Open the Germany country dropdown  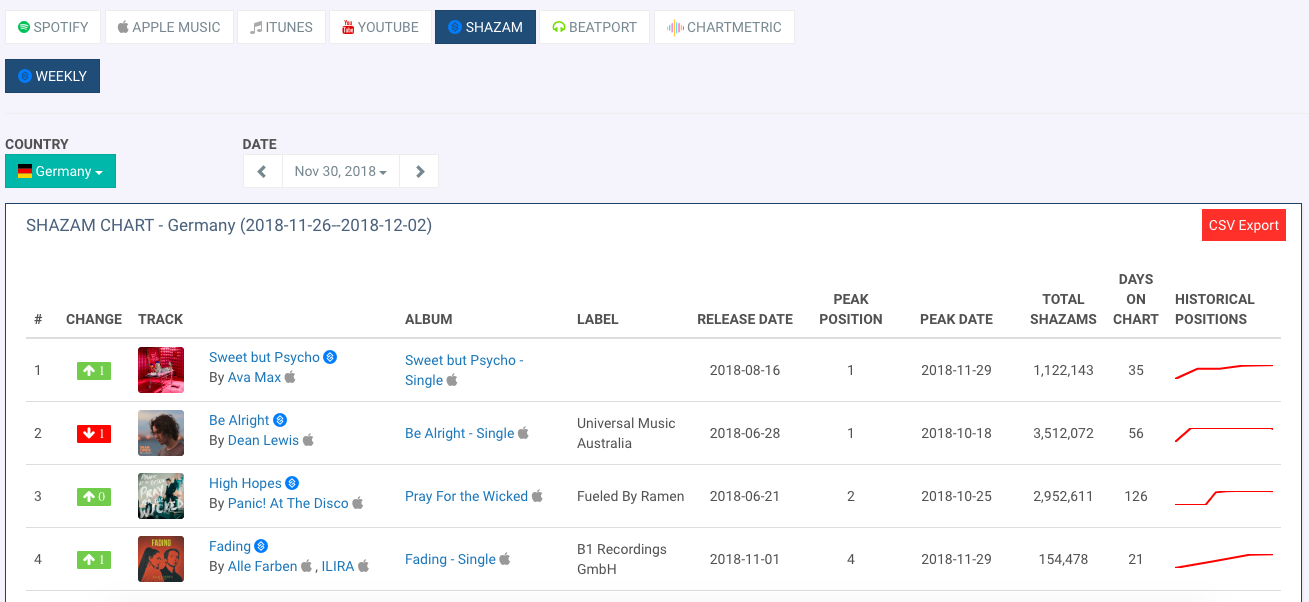(x=60, y=171)
